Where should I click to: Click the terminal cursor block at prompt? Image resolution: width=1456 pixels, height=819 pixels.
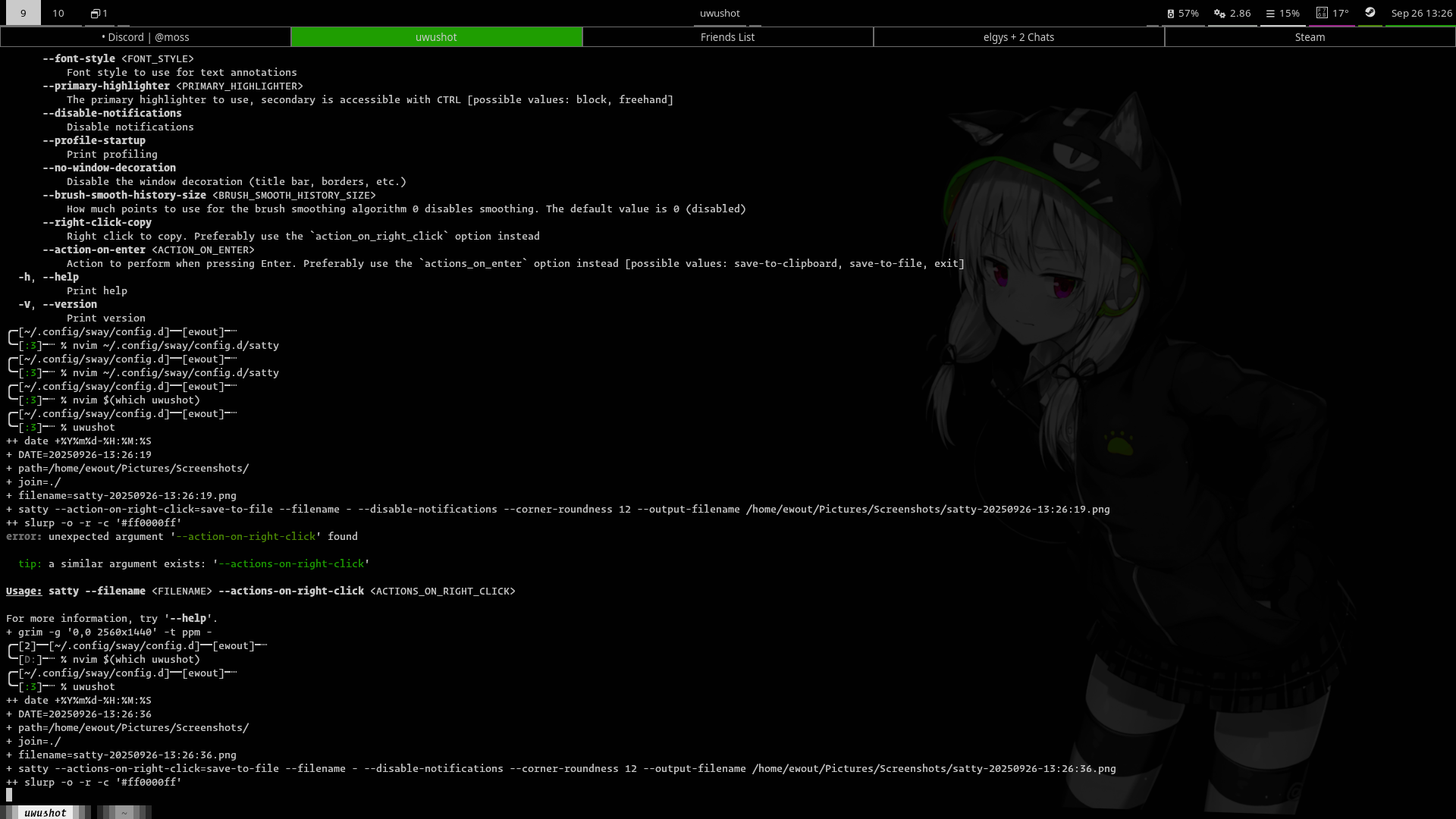(9, 795)
